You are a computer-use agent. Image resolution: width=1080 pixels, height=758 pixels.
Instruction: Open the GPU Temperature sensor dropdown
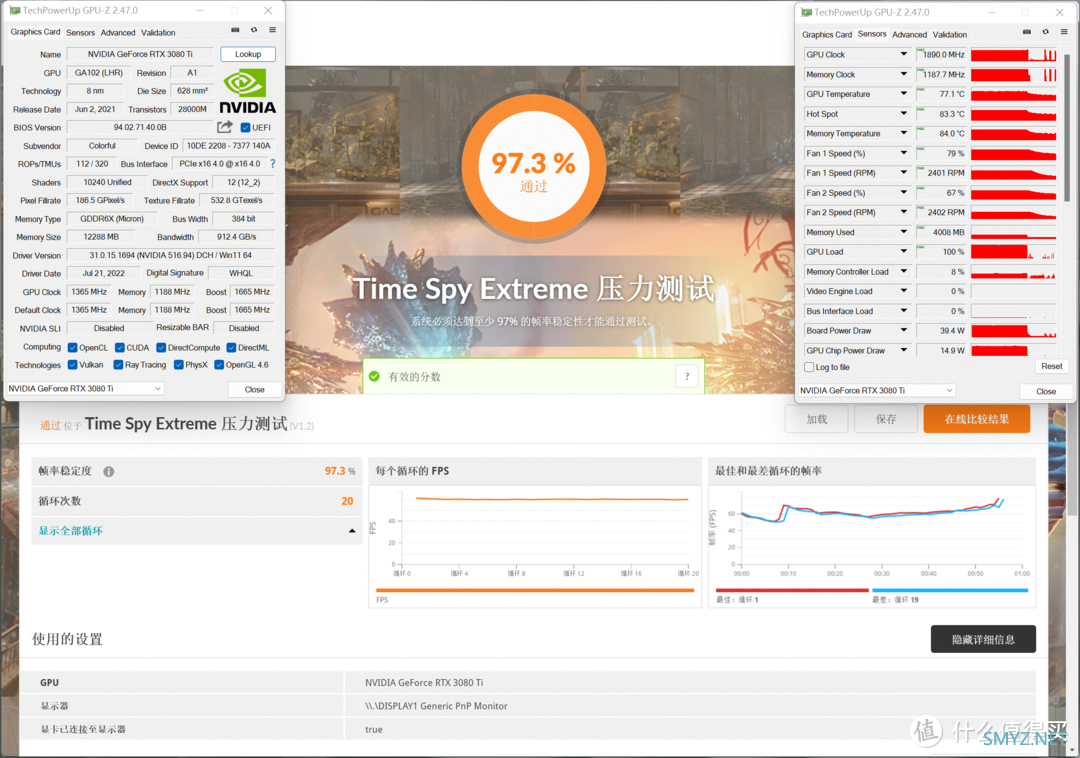click(904, 94)
